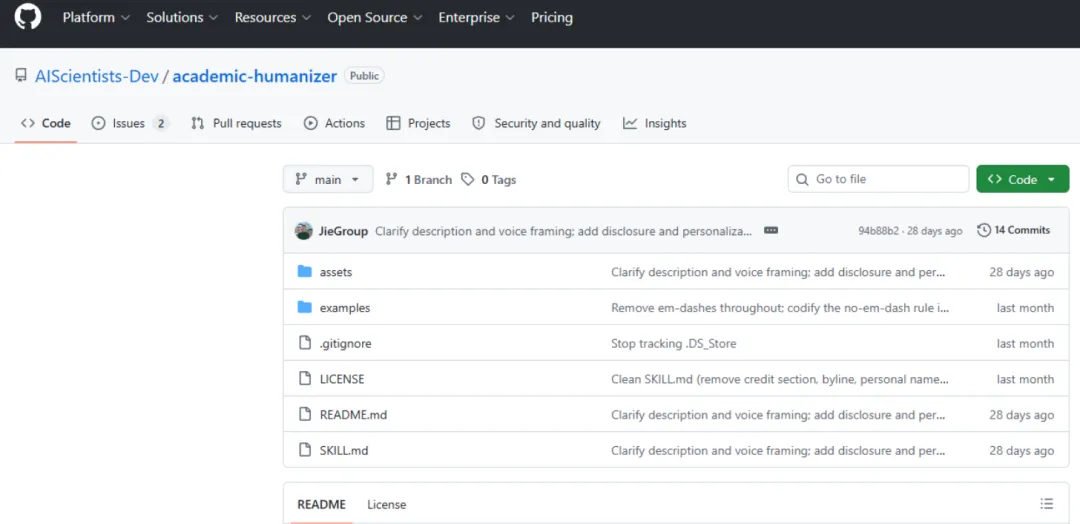Open the assets row commit message

point(778,272)
